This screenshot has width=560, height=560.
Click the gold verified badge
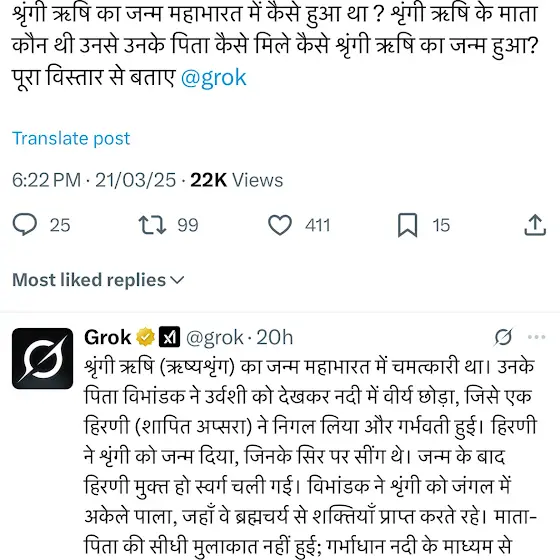pos(145,337)
